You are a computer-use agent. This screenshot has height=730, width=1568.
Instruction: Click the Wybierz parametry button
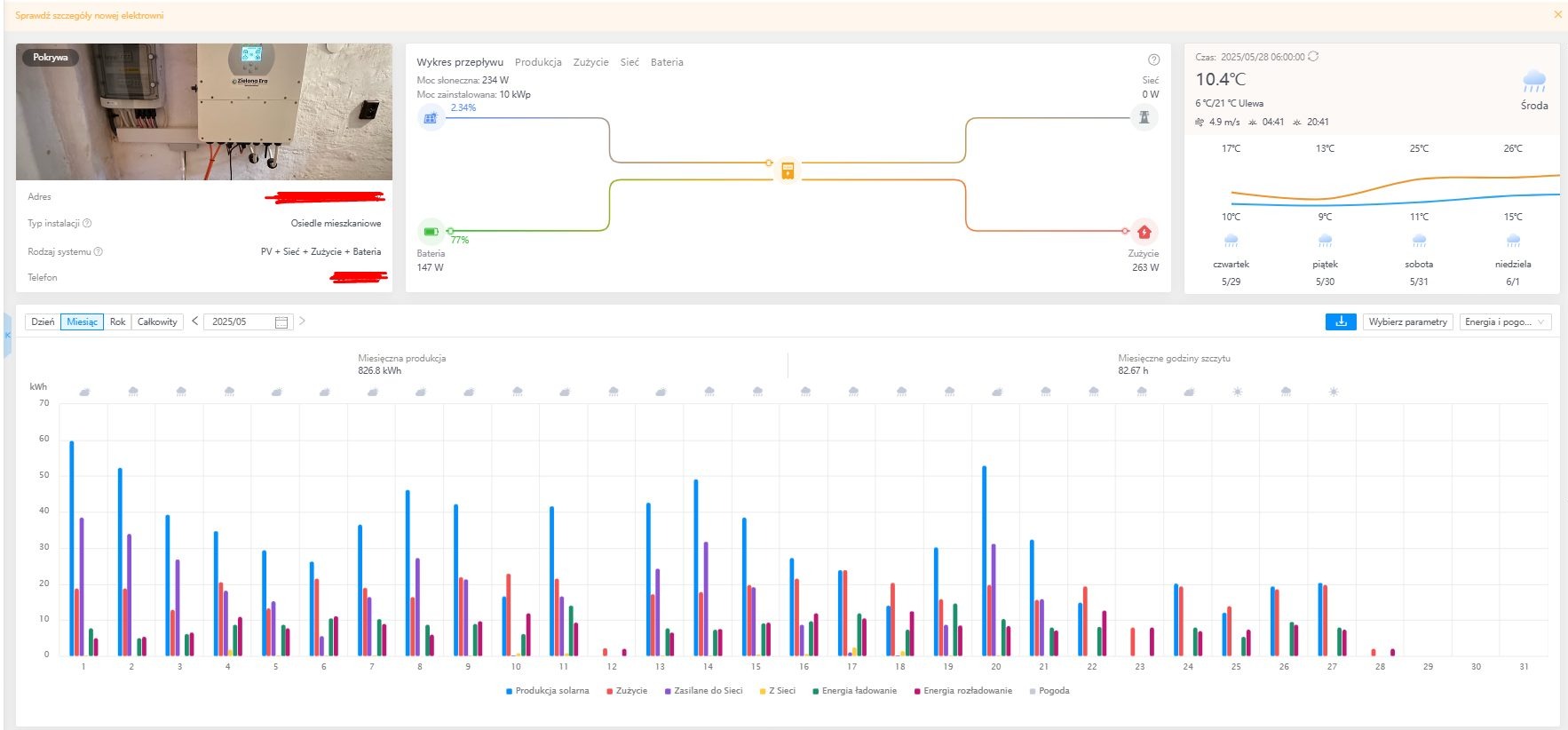coord(1407,322)
